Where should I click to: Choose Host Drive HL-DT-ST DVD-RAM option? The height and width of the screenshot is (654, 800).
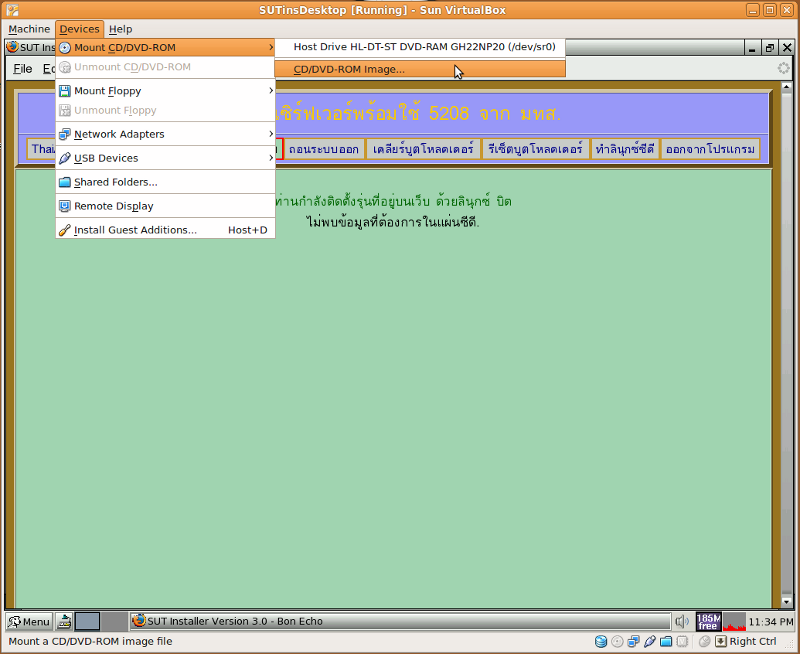coord(420,47)
